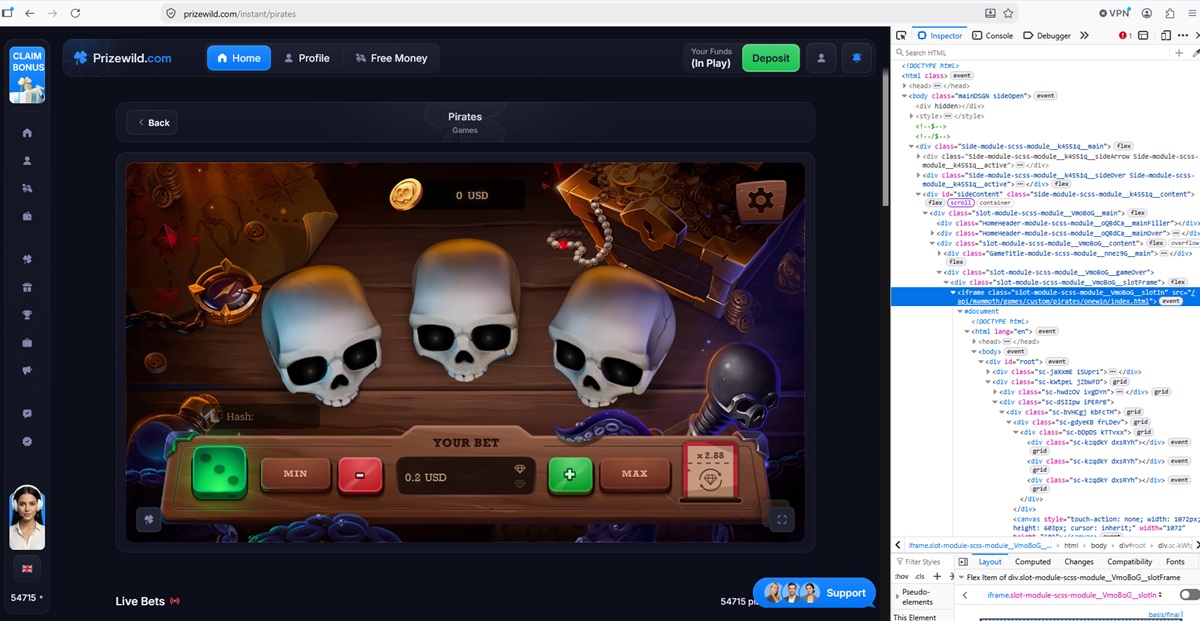Open the notifications bell icon
The height and width of the screenshot is (621, 1200).
coord(856,58)
